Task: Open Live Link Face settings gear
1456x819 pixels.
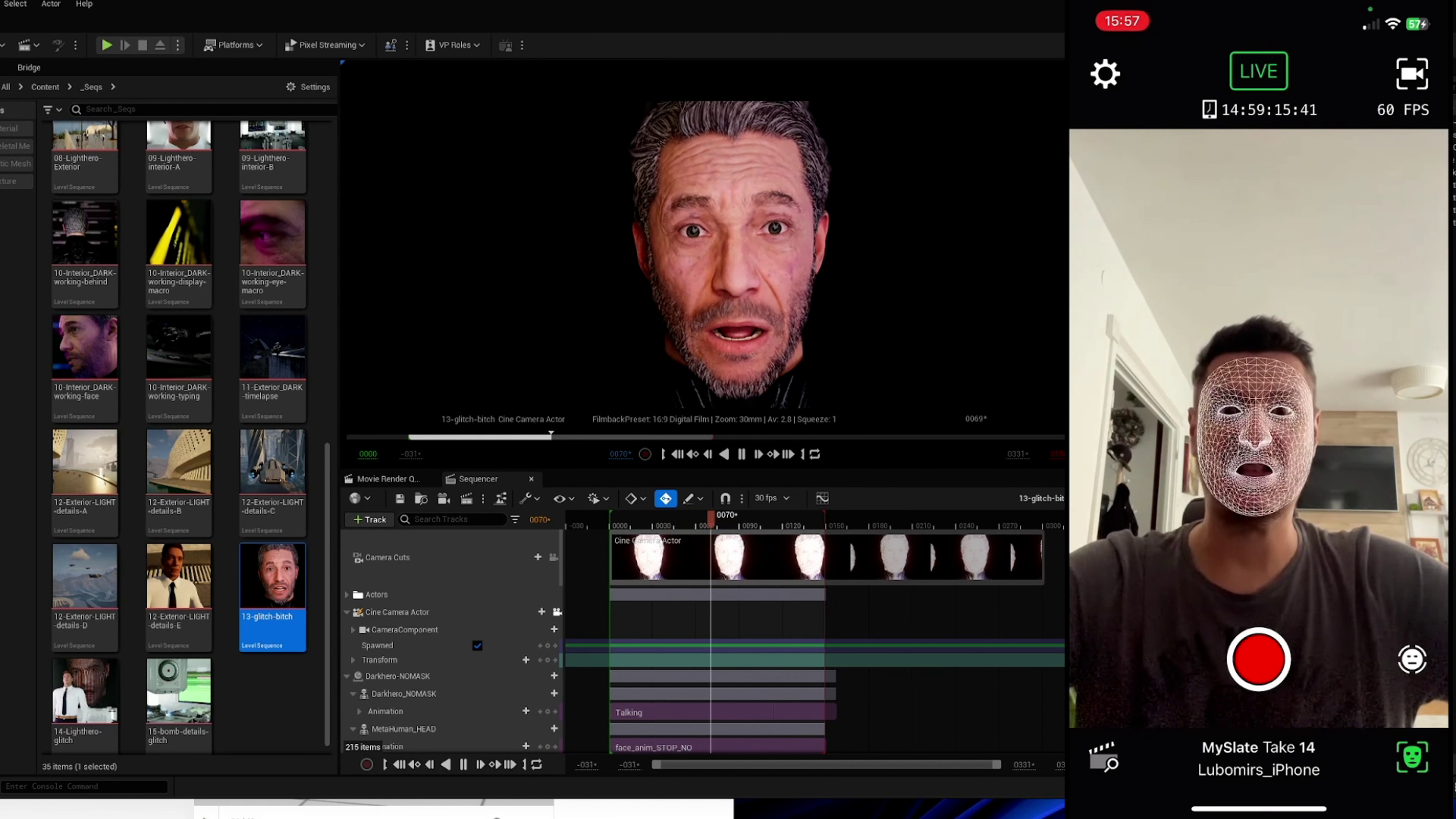Action: pos(1105,74)
